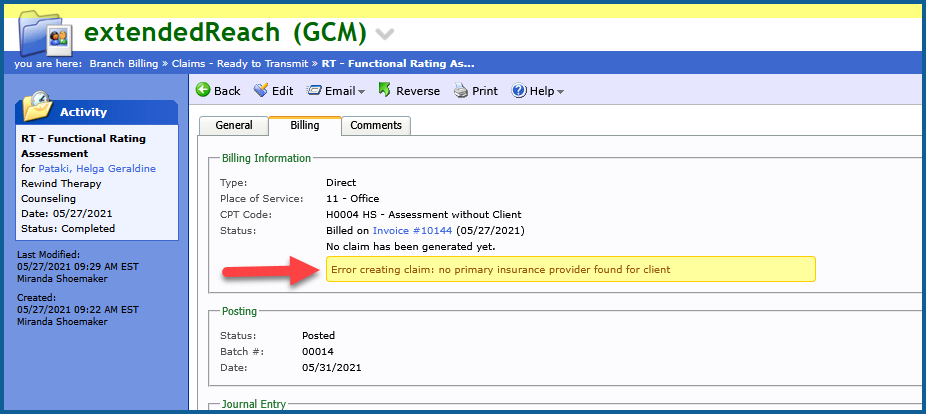This screenshot has width=926, height=414.
Task: Expand the Help dropdown arrow
Action: click(x=560, y=92)
